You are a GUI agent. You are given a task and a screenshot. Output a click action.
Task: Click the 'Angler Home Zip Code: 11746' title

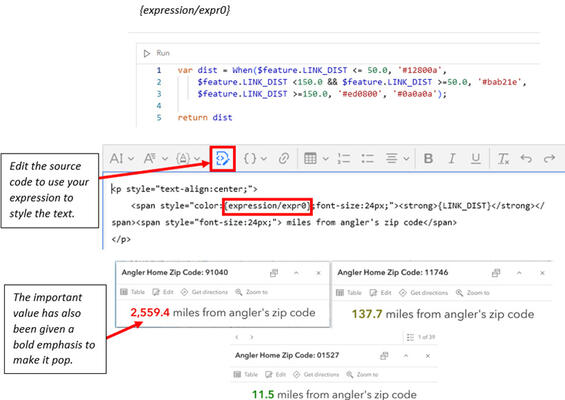393,272
